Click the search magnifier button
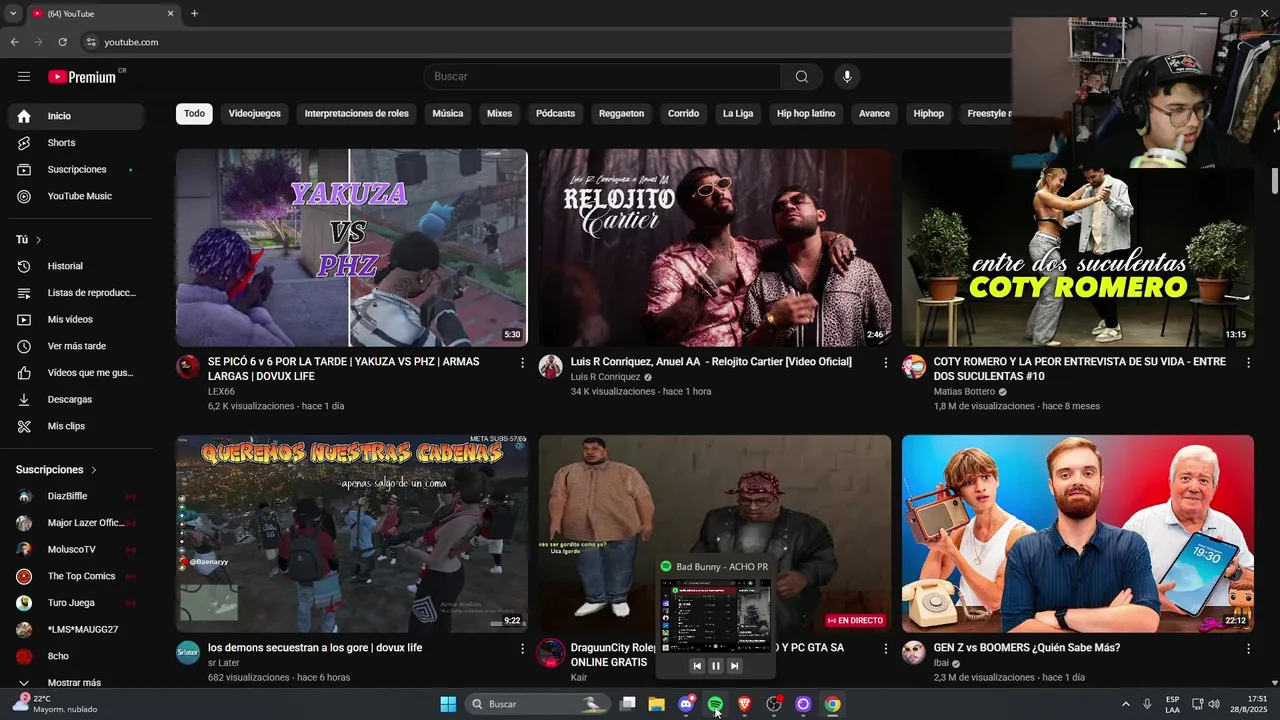 tap(802, 77)
